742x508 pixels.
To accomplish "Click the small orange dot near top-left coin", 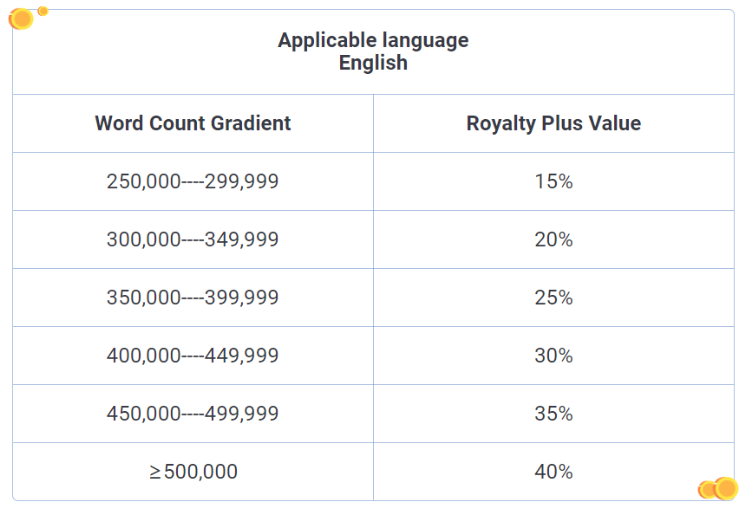I will [x=43, y=11].
